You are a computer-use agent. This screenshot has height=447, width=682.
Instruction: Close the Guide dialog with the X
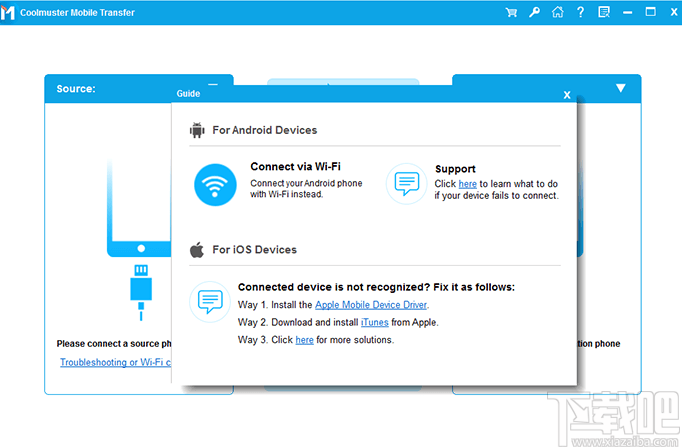tap(567, 95)
